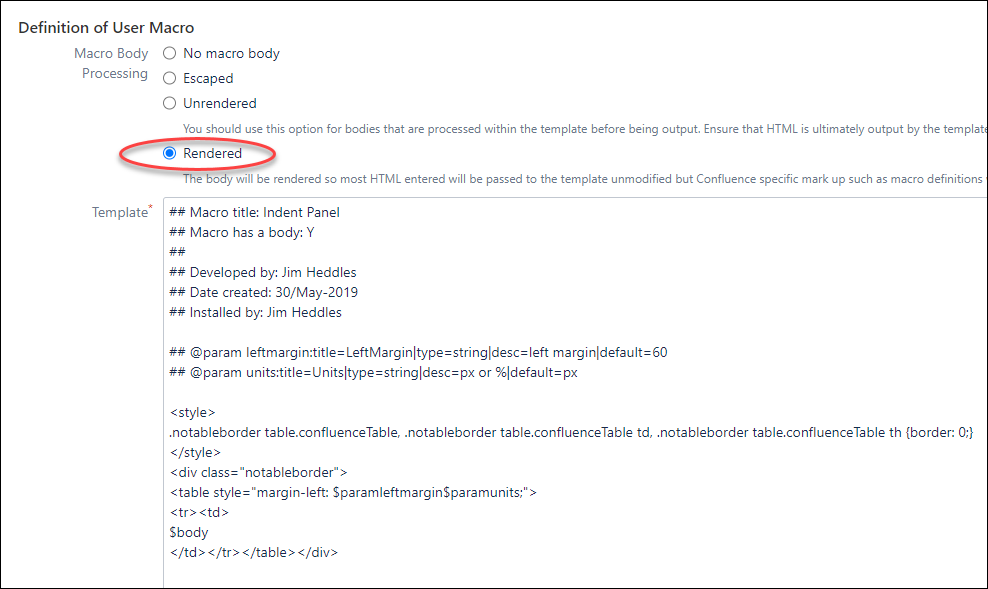
Task: Click inside the Template text area
Action: click(500, 400)
